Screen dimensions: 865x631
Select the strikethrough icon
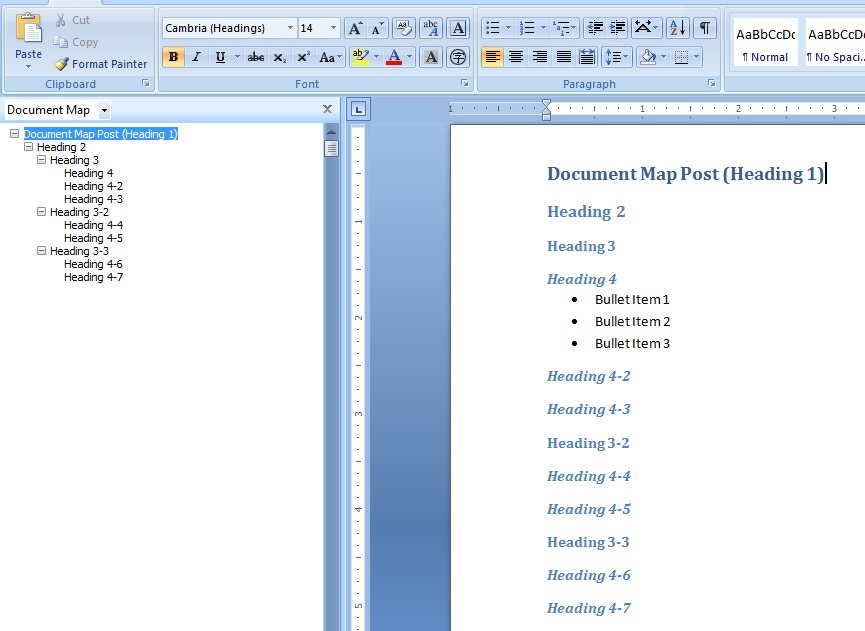tap(255, 57)
